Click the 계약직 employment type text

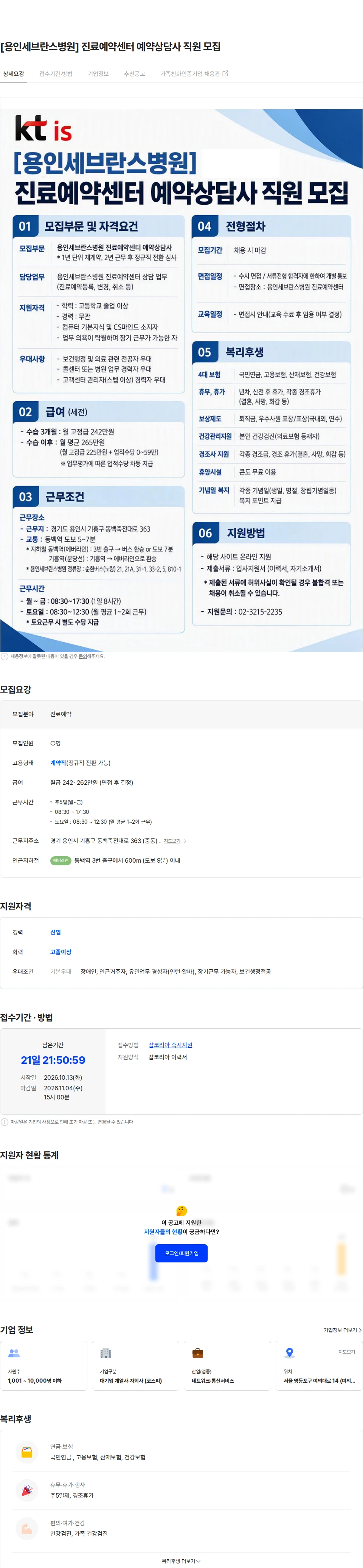coord(58,763)
